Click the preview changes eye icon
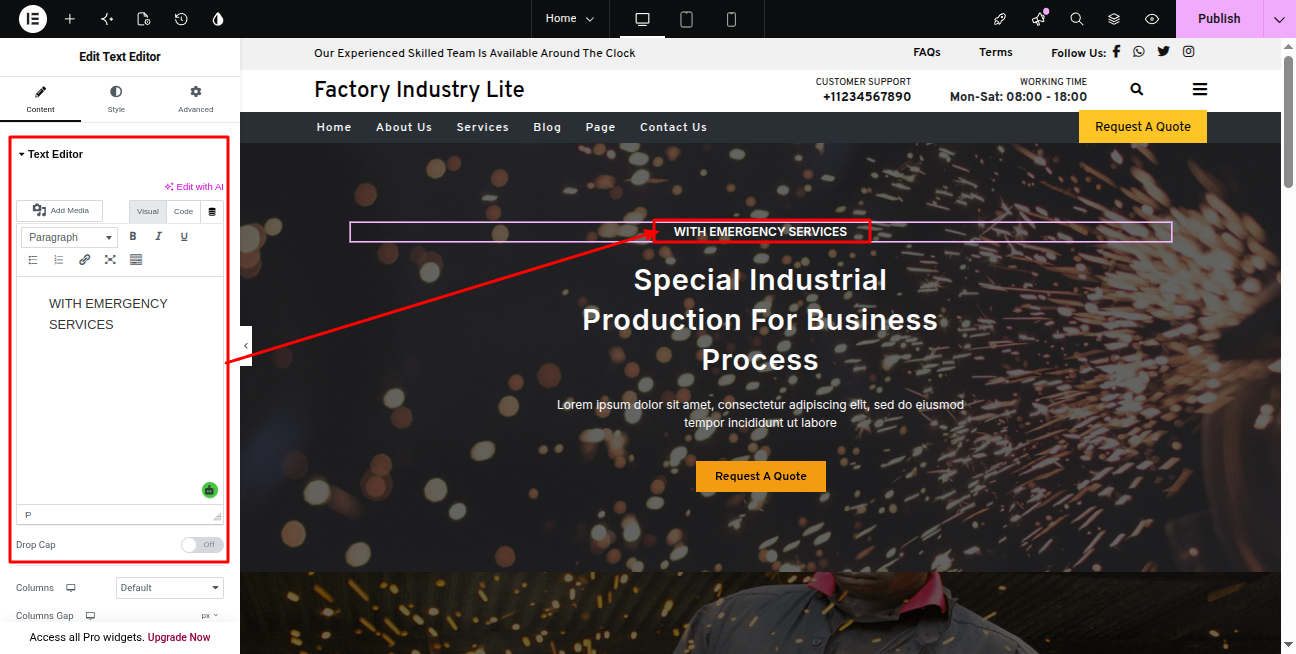This screenshot has height=654, width=1296. coord(1152,19)
